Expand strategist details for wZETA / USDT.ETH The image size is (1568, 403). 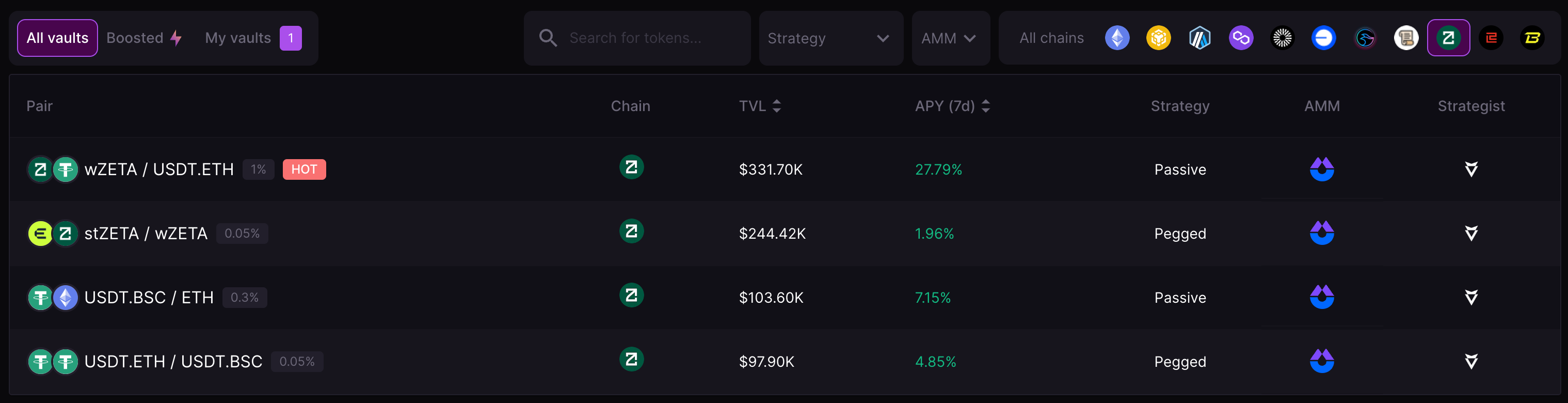1470,169
